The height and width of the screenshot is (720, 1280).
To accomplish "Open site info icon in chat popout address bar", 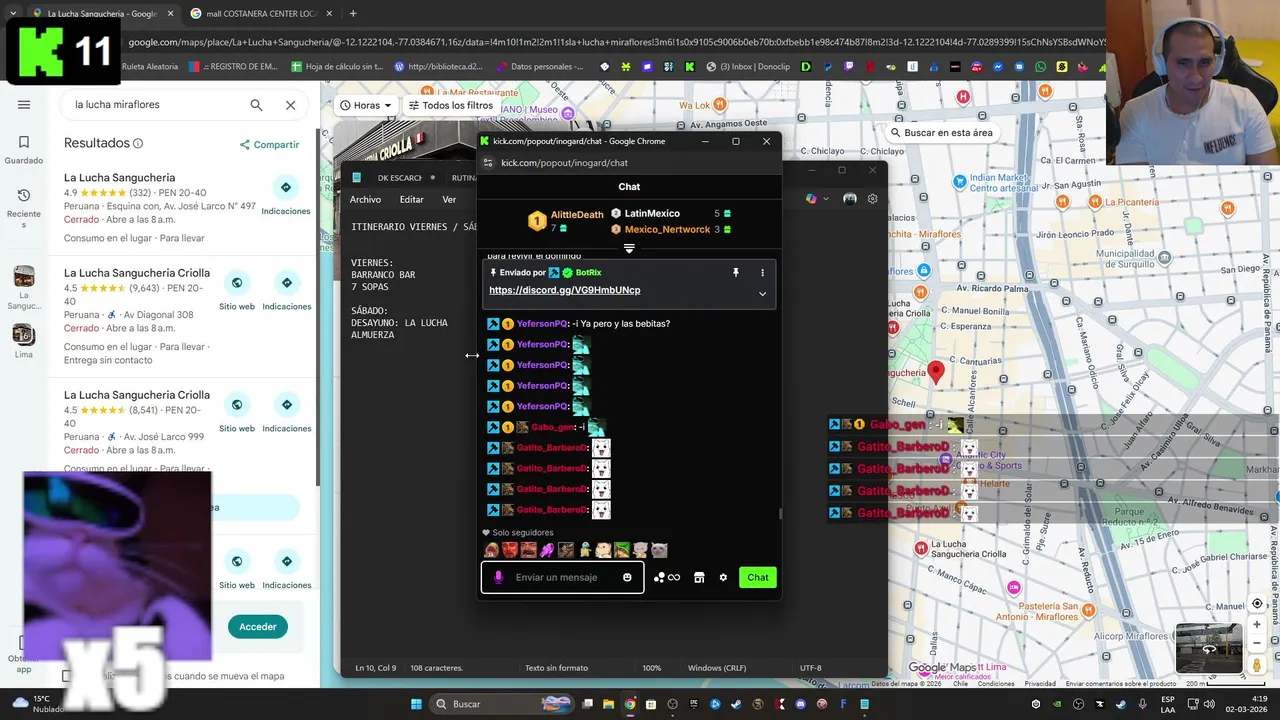I will (488, 163).
